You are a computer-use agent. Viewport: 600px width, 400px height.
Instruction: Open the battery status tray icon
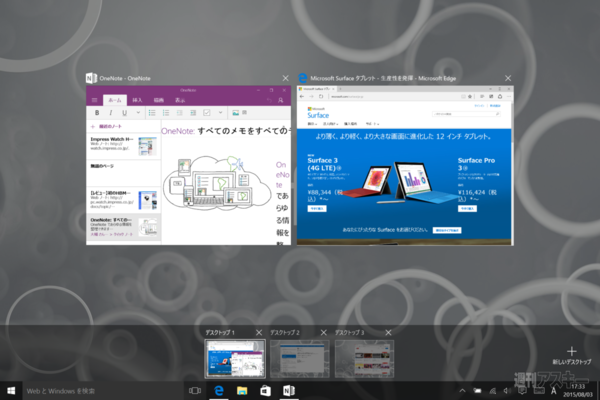[477, 391]
